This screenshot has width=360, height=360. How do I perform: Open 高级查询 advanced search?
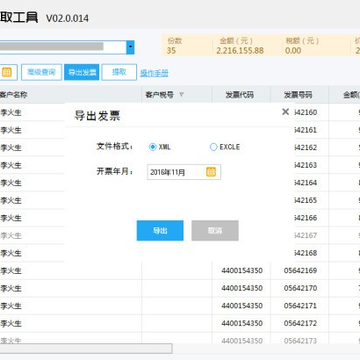[x=41, y=72]
